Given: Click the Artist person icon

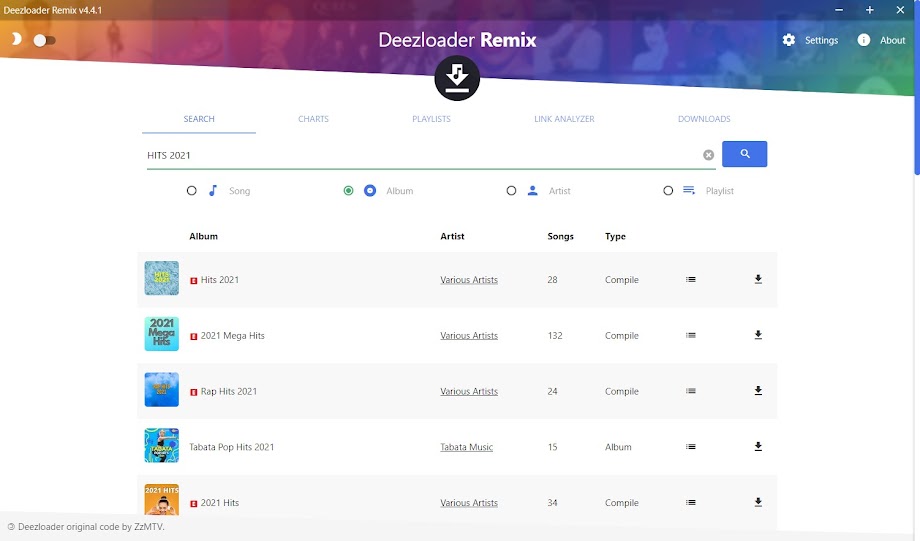Looking at the screenshot, I should [532, 191].
